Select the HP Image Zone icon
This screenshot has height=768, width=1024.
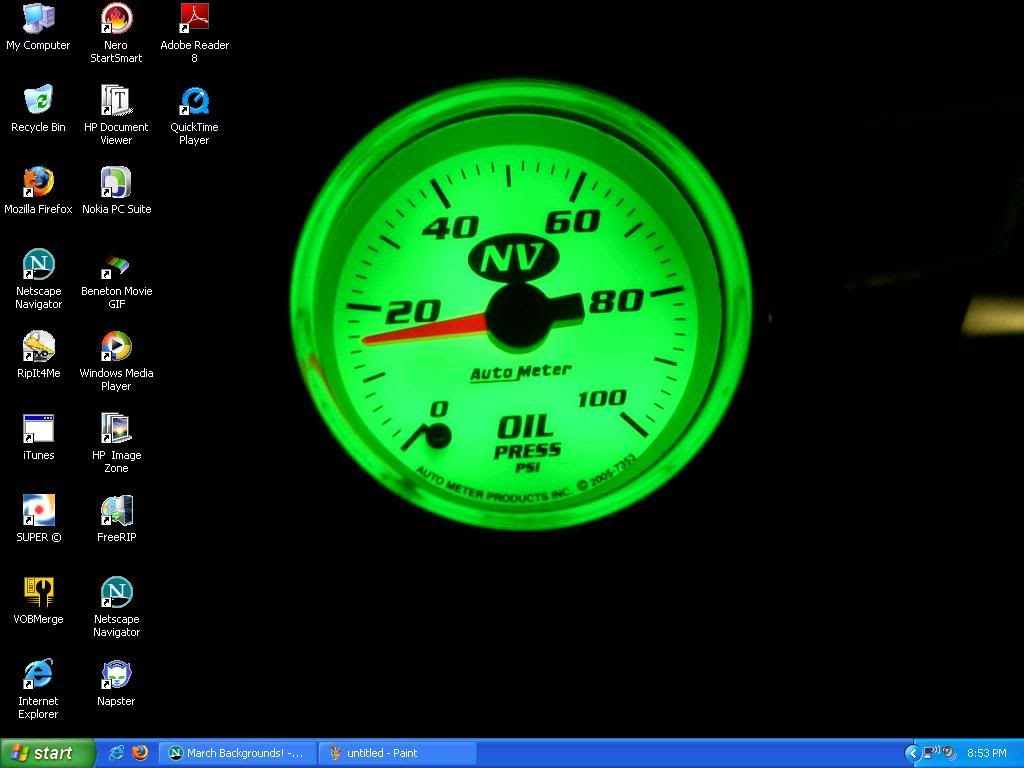point(116,444)
